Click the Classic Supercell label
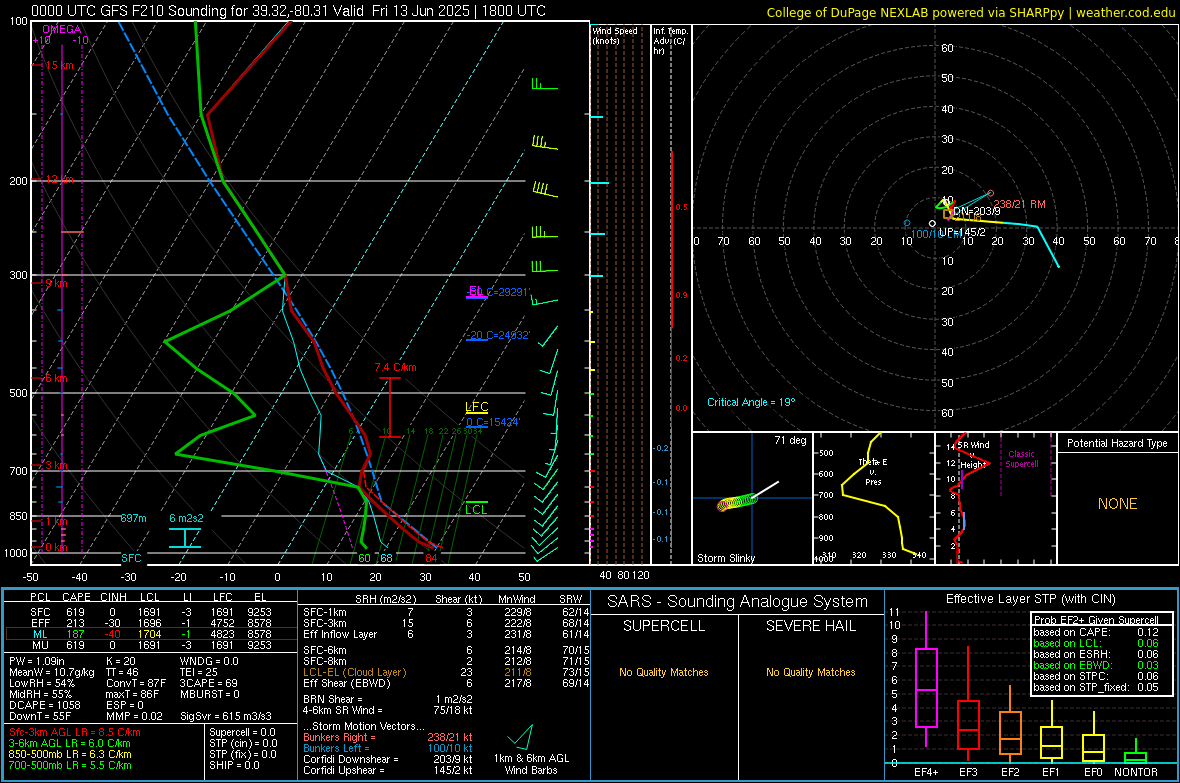This screenshot has width=1180, height=783. pos(1021,459)
